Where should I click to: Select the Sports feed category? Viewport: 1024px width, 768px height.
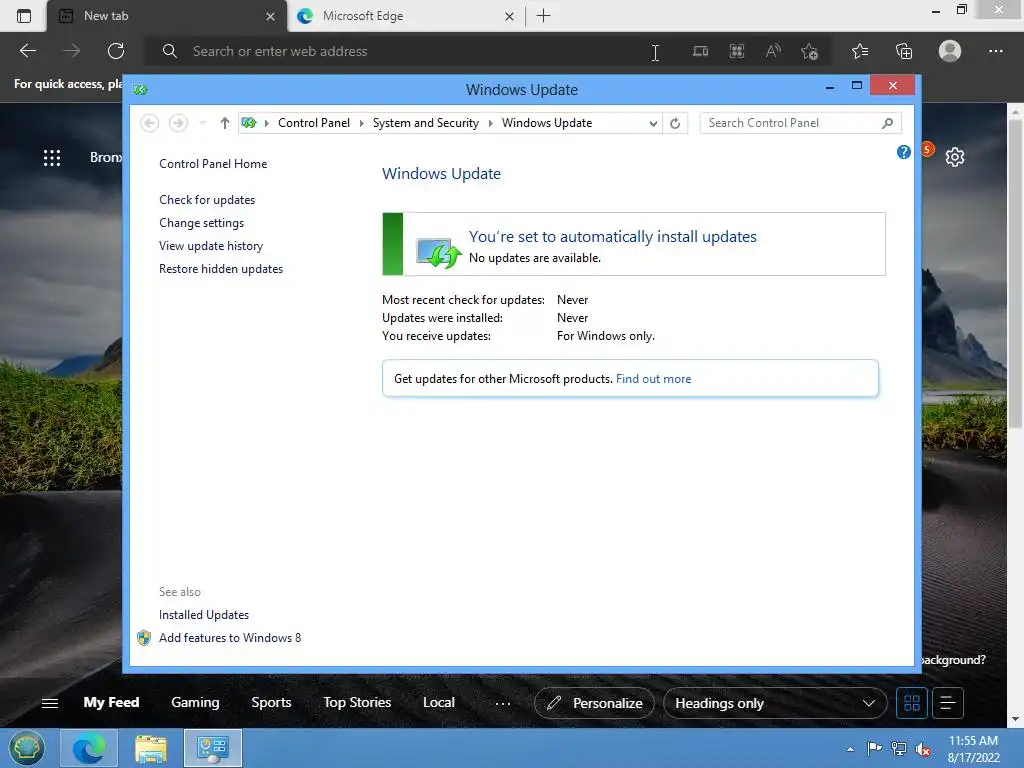tap(271, 703)
